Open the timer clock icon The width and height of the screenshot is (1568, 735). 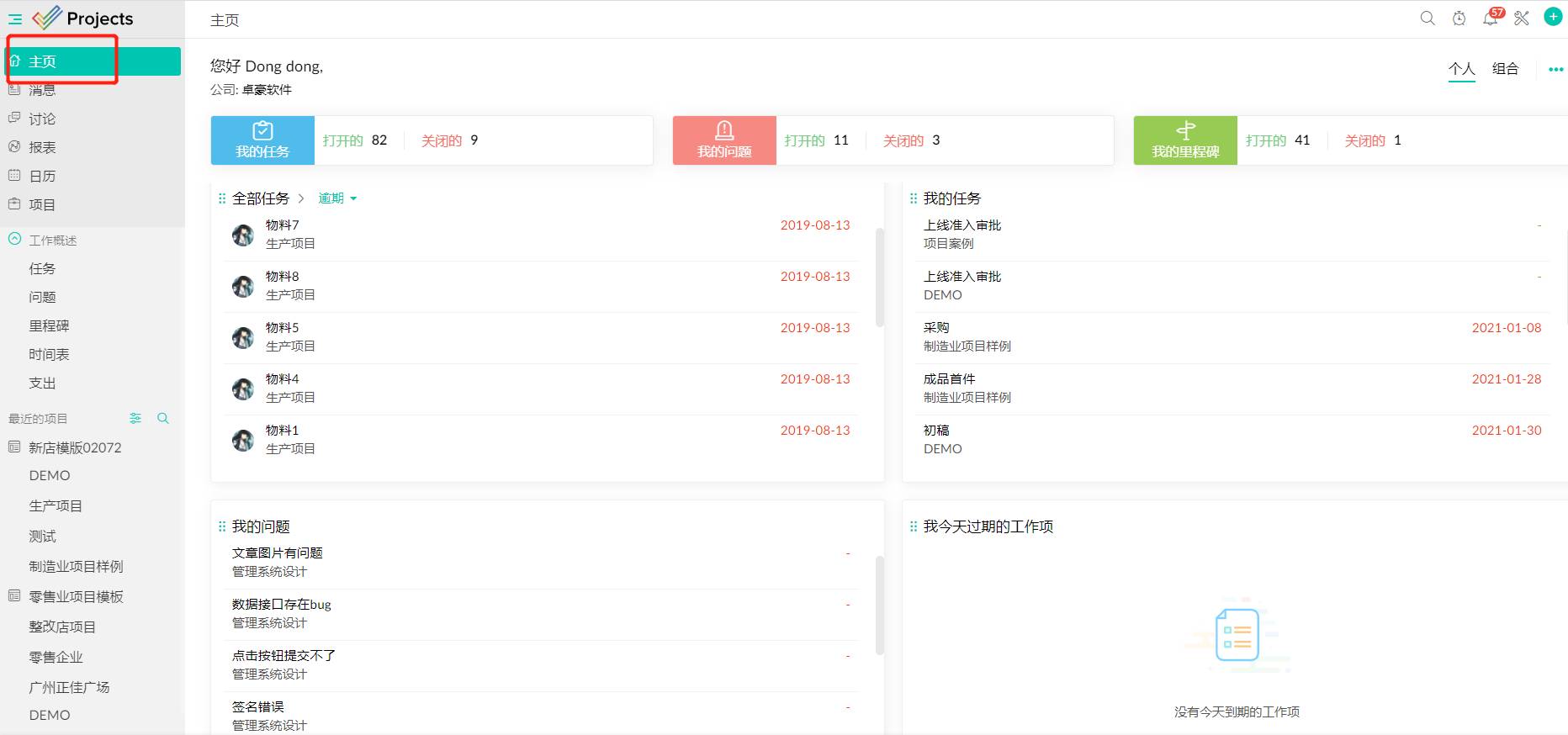click(x=1459, y=19)
